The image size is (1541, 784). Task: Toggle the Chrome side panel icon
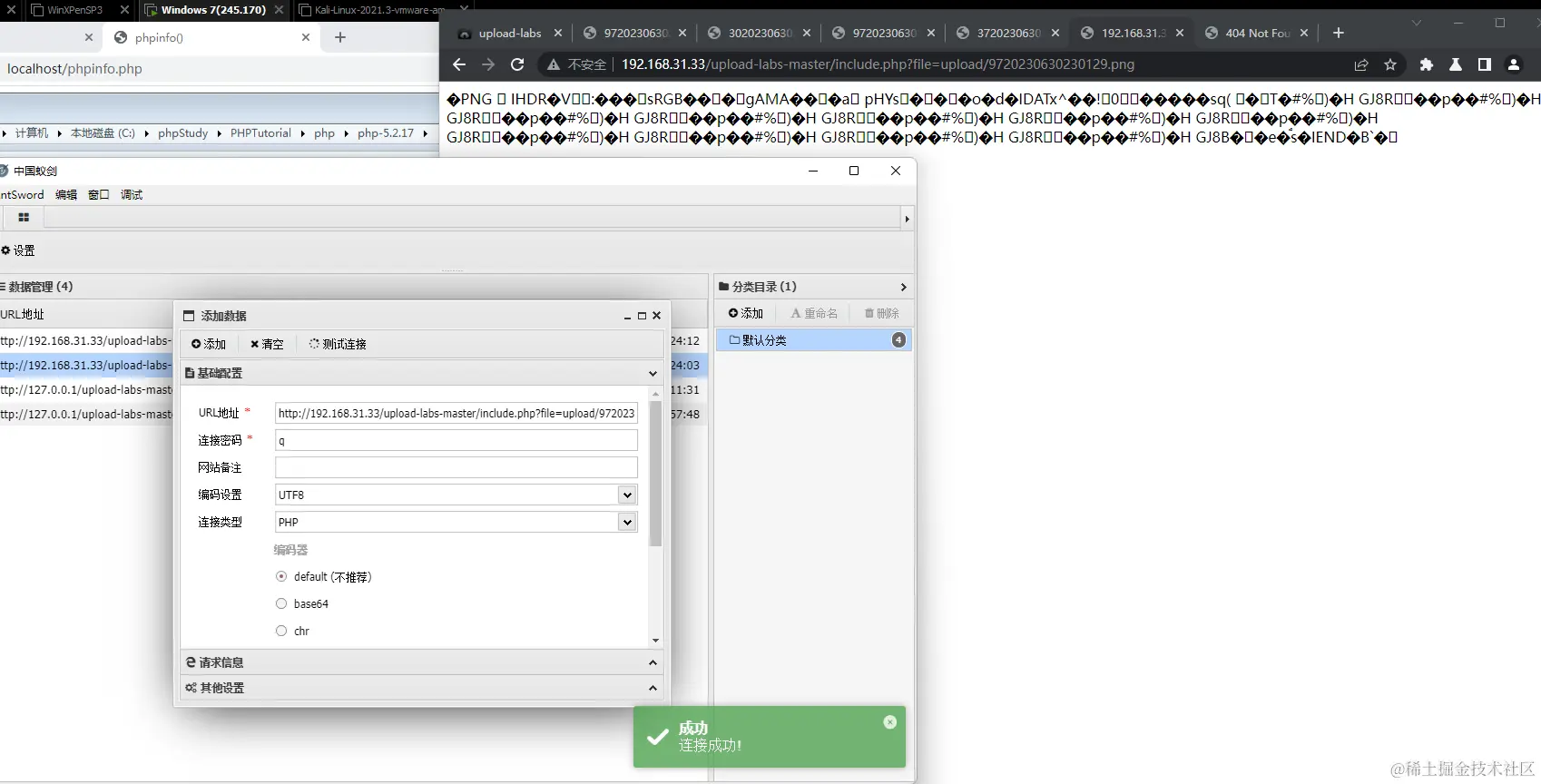click(1485, 64)
